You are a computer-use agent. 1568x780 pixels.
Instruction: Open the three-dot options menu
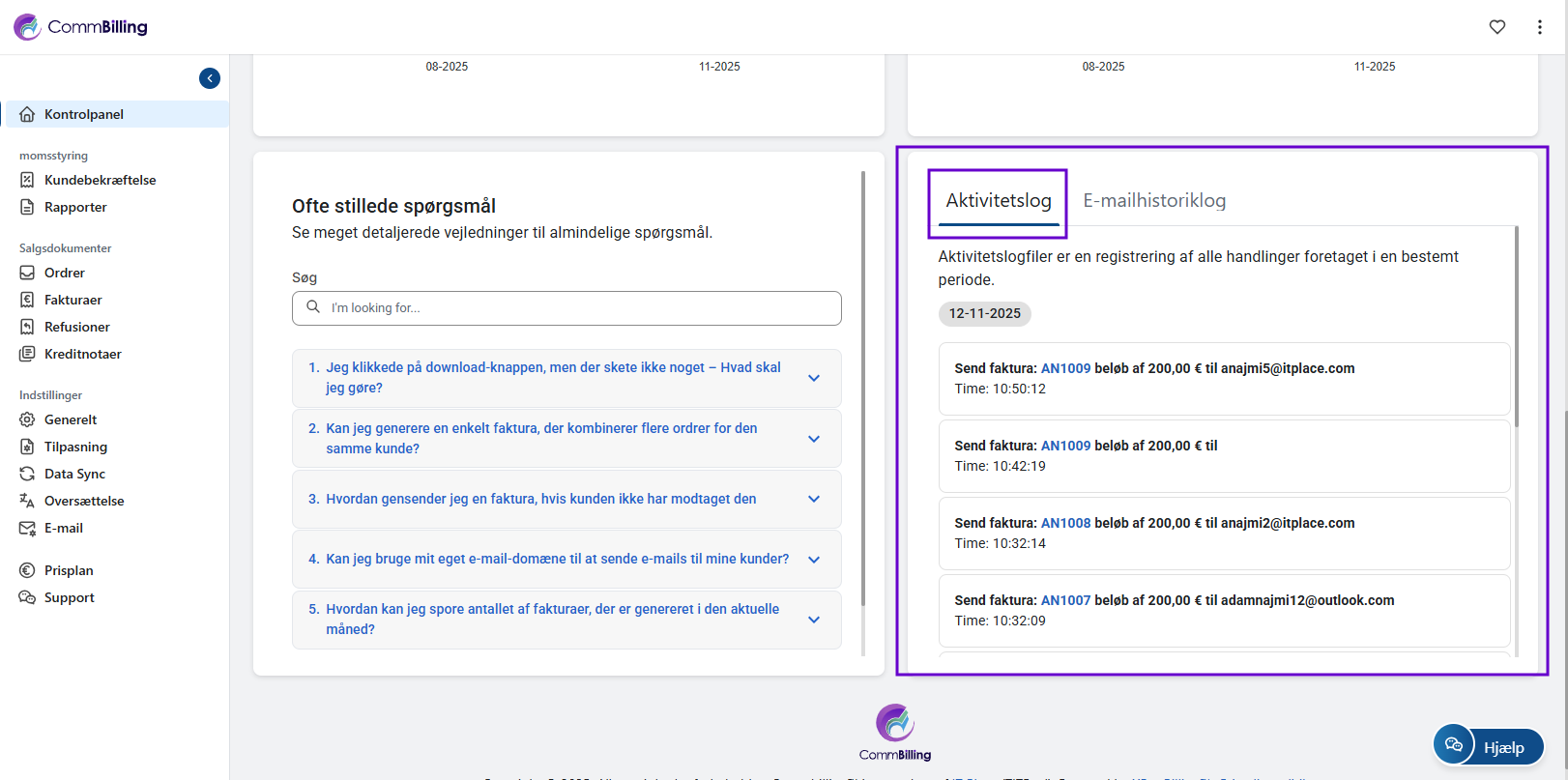(1539, 27)
